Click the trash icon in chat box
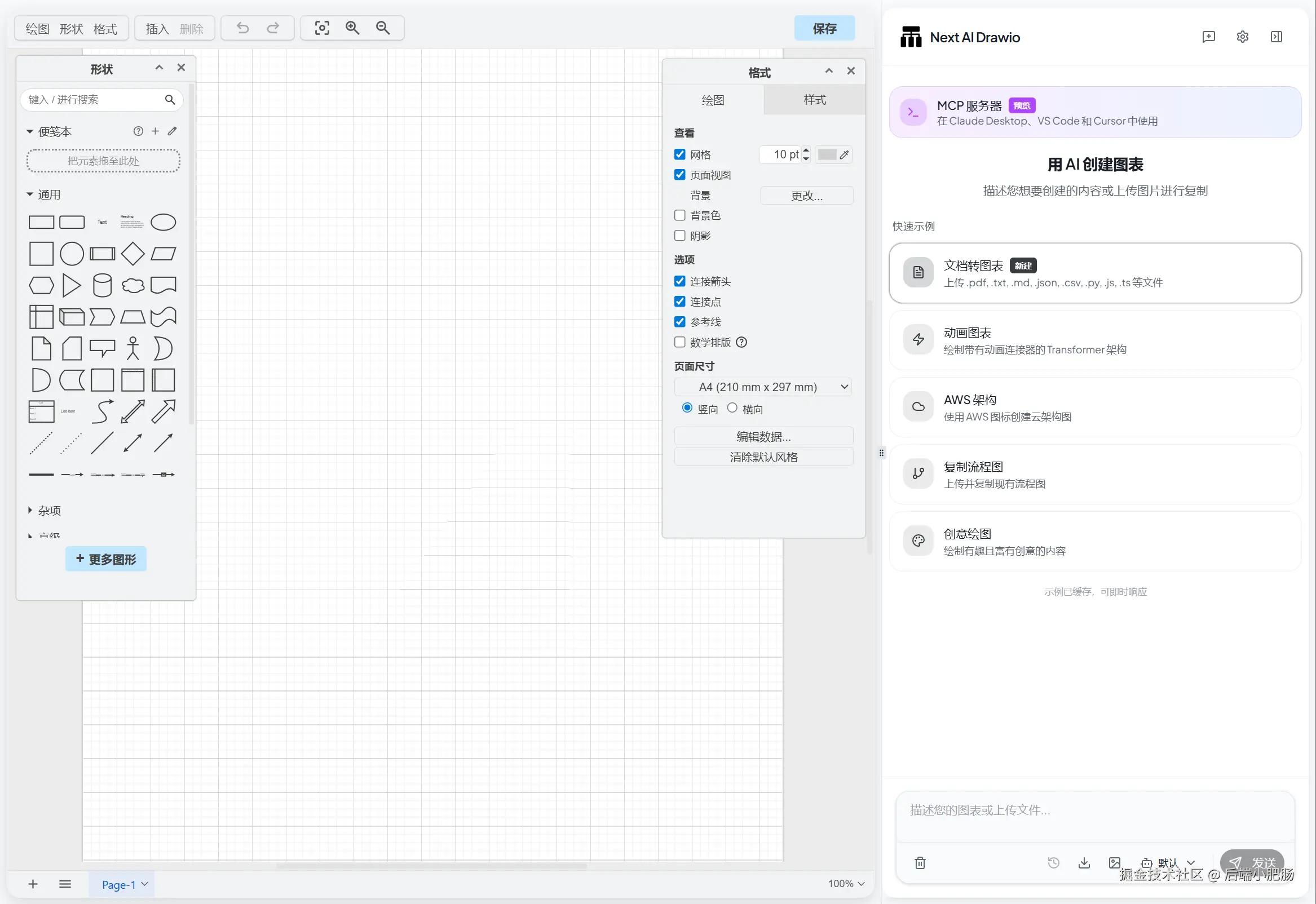 tap(920, 863)
